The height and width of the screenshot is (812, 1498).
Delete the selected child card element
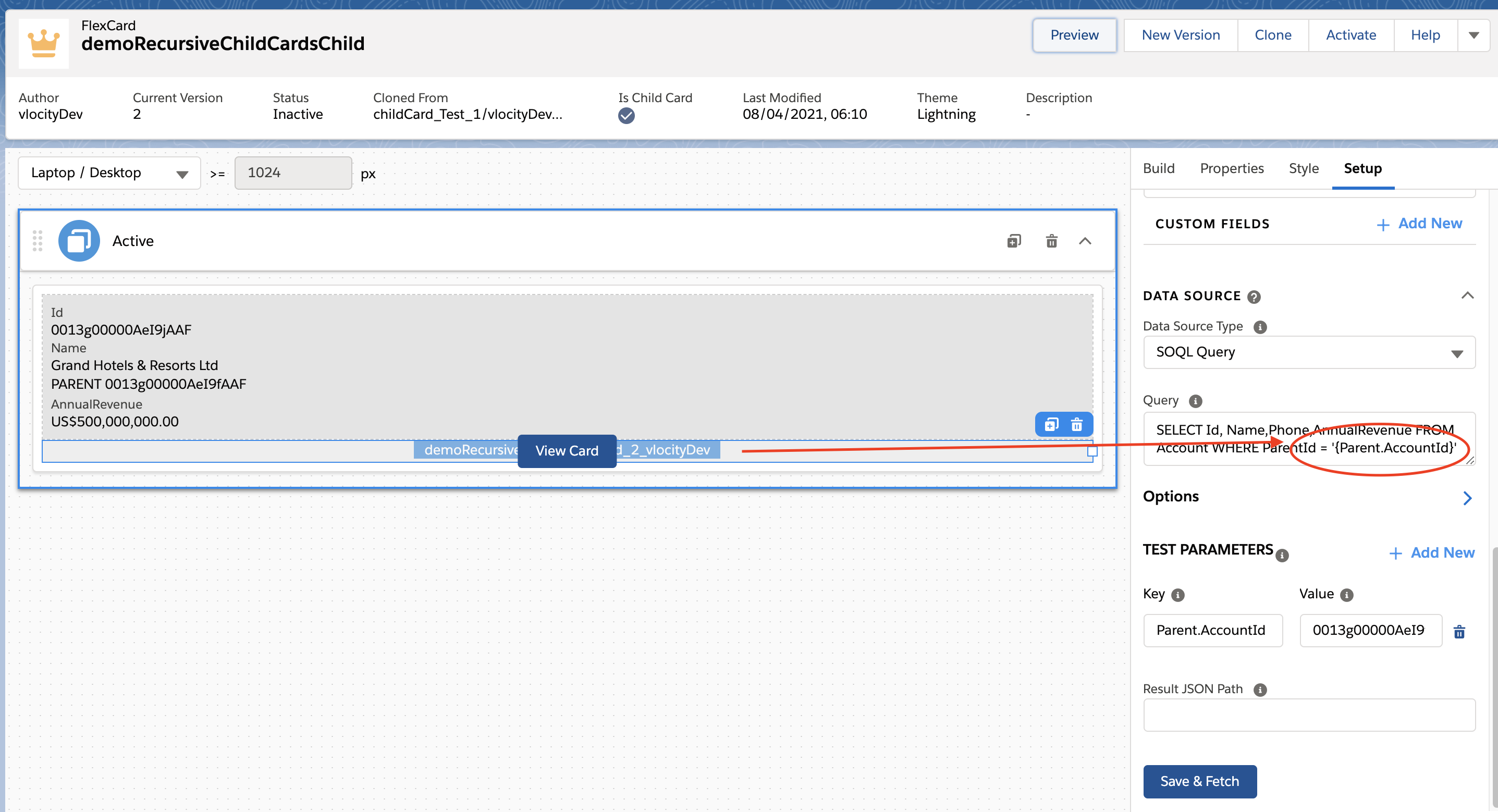click(x=1077, y=424)
